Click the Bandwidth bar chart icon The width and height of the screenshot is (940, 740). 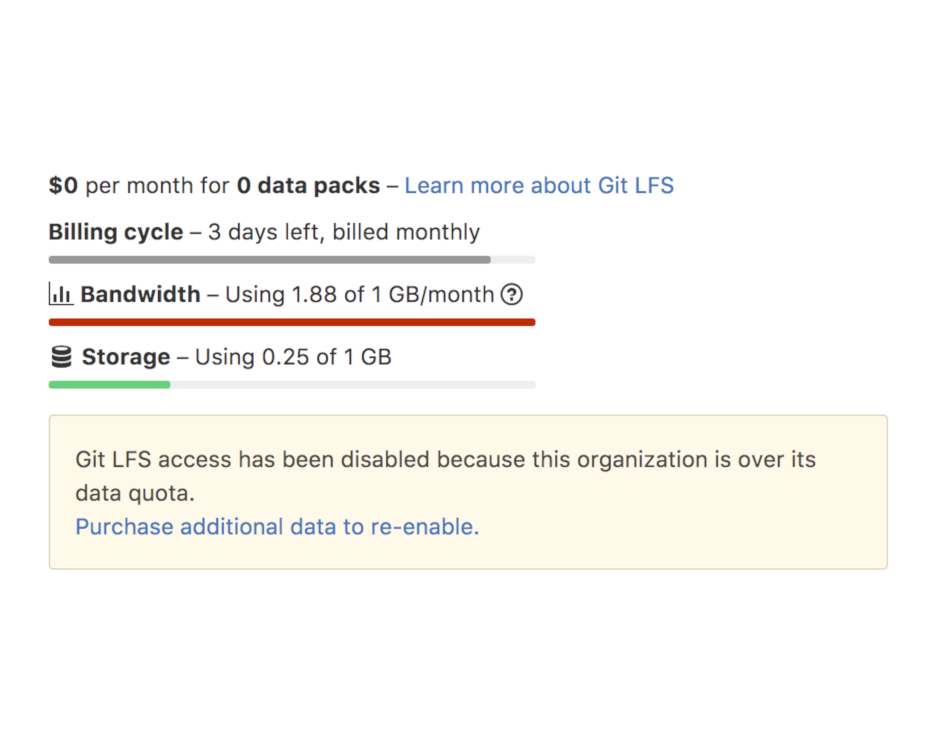(61, 294)
